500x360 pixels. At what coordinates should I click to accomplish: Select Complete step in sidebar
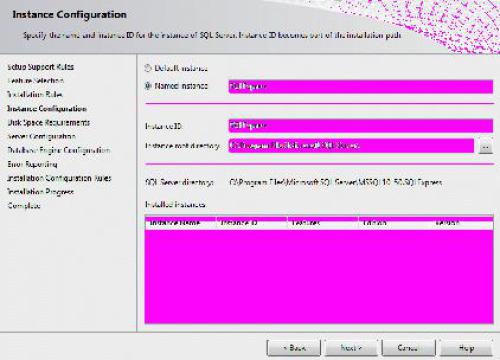(24, 206)
